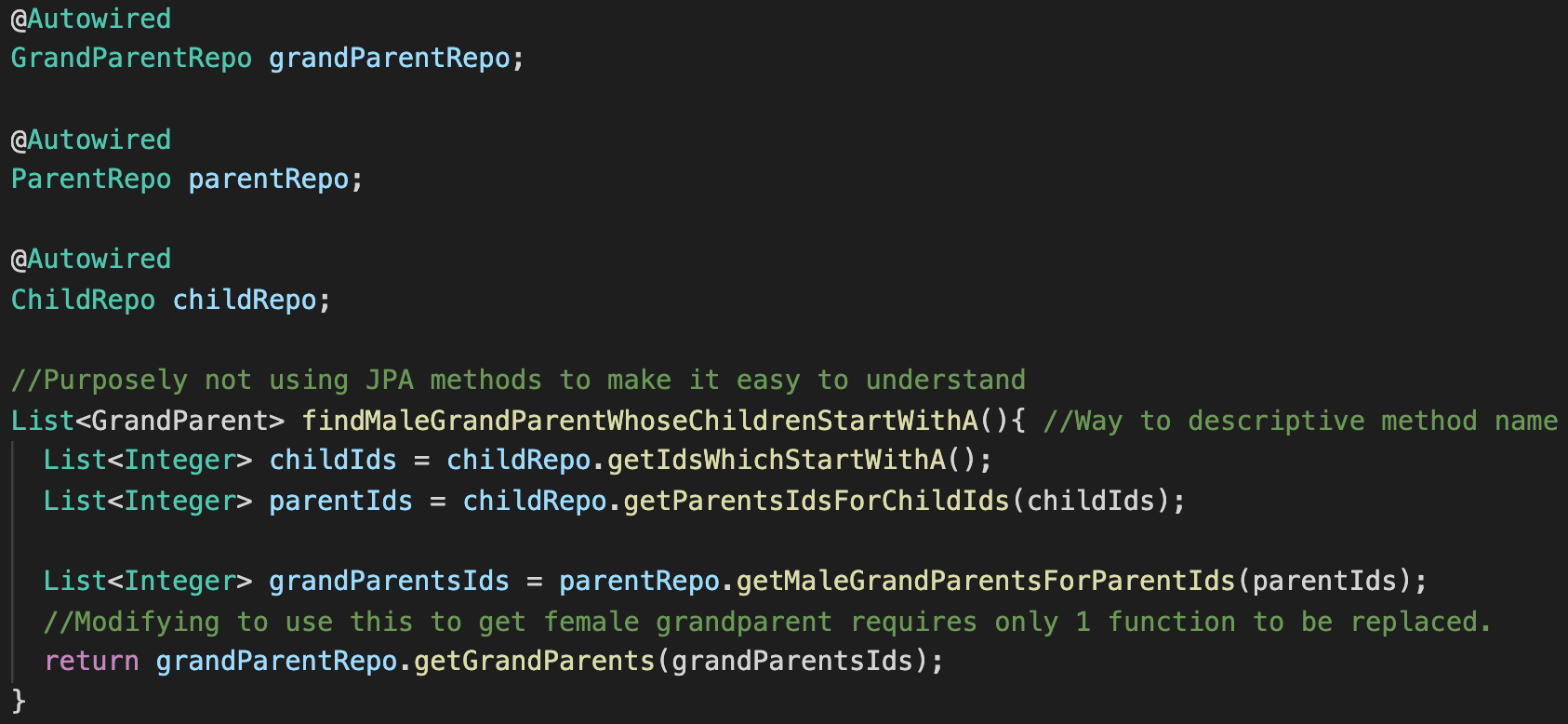Select the parentRepo field name

269,179
